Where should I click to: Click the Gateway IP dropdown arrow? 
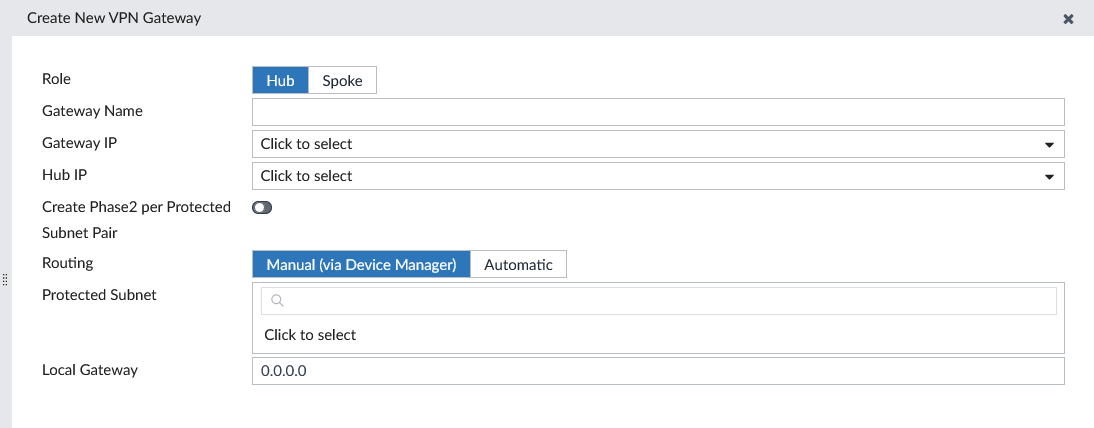(x=1049, y=144)
